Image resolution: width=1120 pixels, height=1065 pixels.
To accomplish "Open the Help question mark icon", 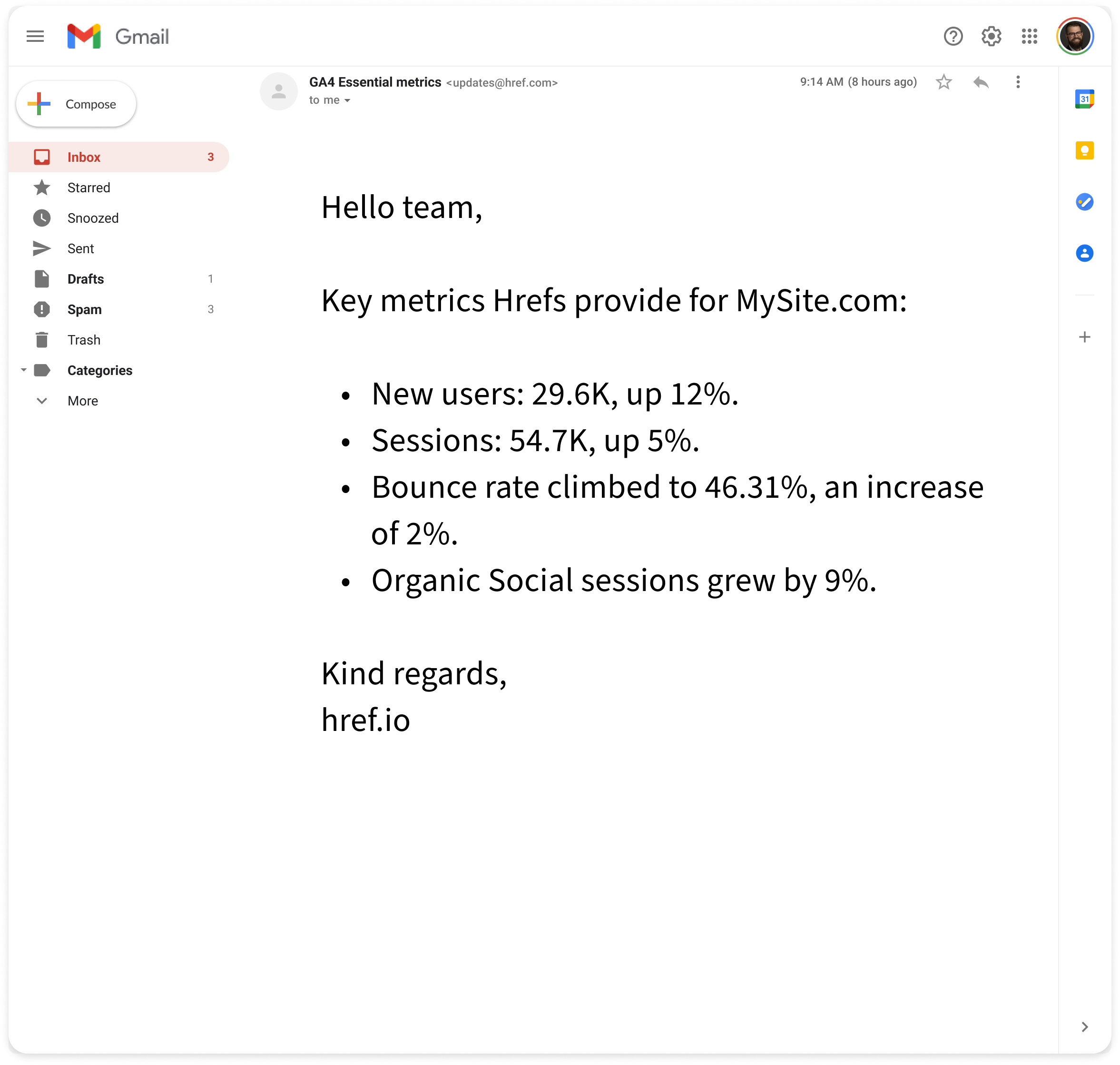I will click(953, 36).
